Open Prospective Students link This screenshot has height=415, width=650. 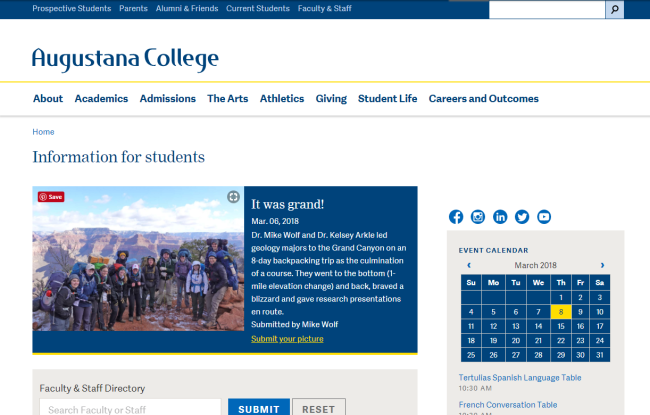tap(72, 8)
